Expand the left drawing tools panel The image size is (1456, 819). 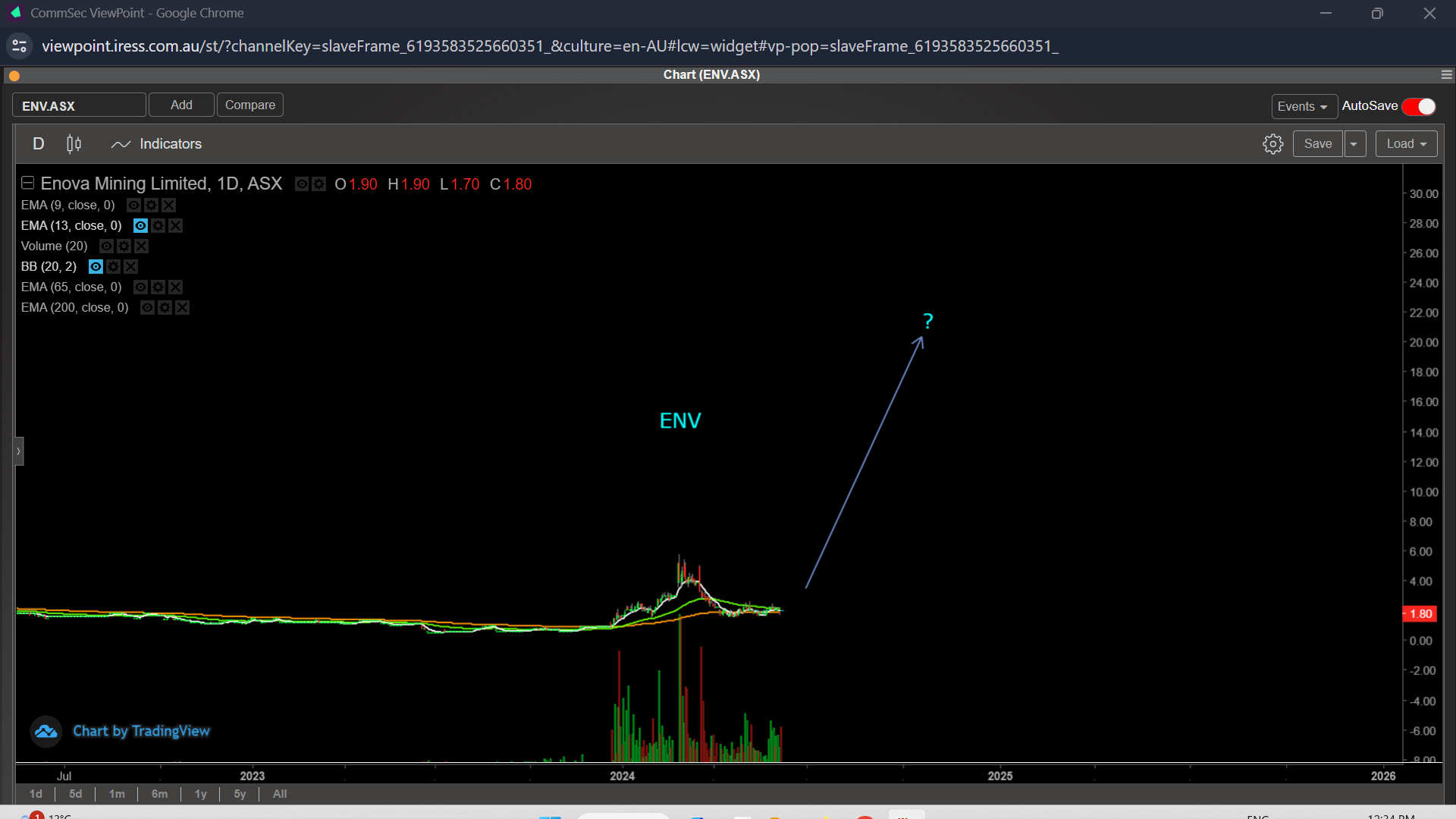coord(19,451)
